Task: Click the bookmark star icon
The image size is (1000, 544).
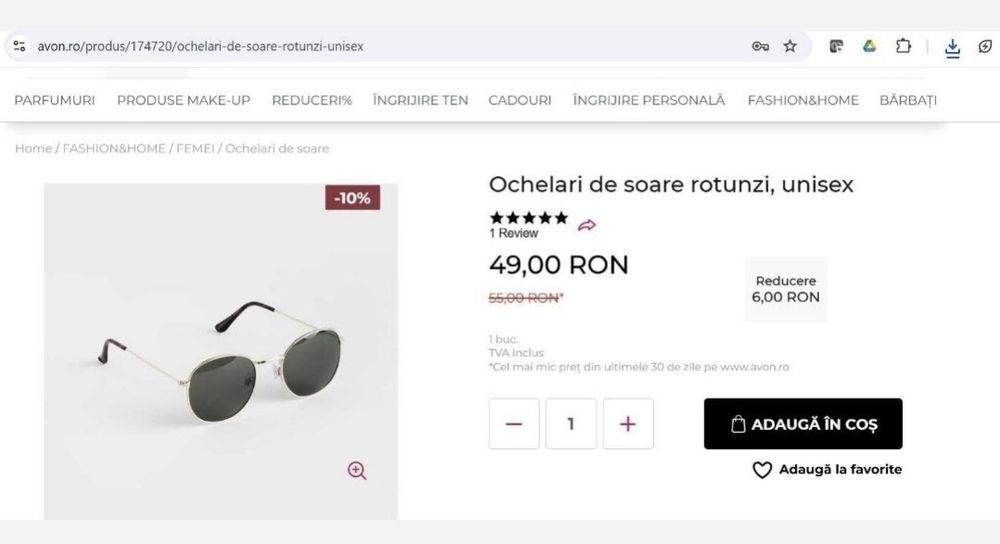Action: 790,46
